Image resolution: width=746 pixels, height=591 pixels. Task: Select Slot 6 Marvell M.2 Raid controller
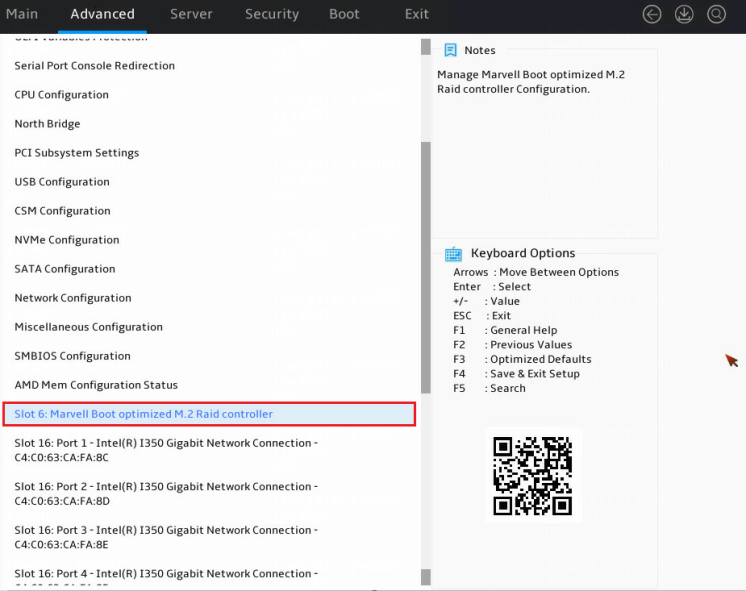209,414
